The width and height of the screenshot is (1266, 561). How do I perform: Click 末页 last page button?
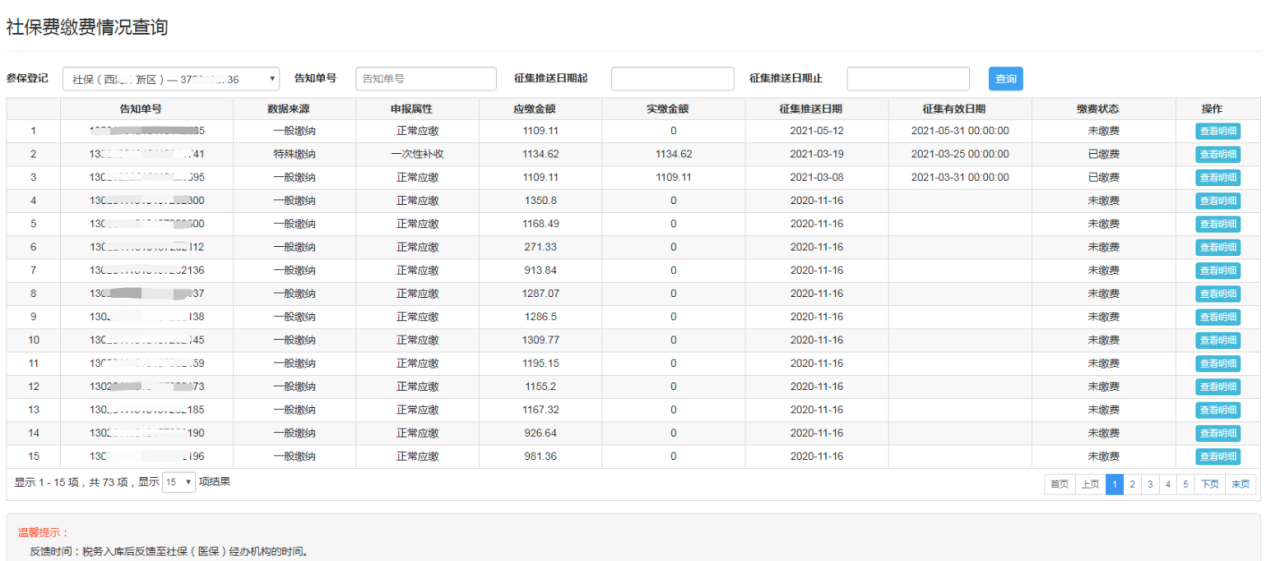coord(1240,484)
